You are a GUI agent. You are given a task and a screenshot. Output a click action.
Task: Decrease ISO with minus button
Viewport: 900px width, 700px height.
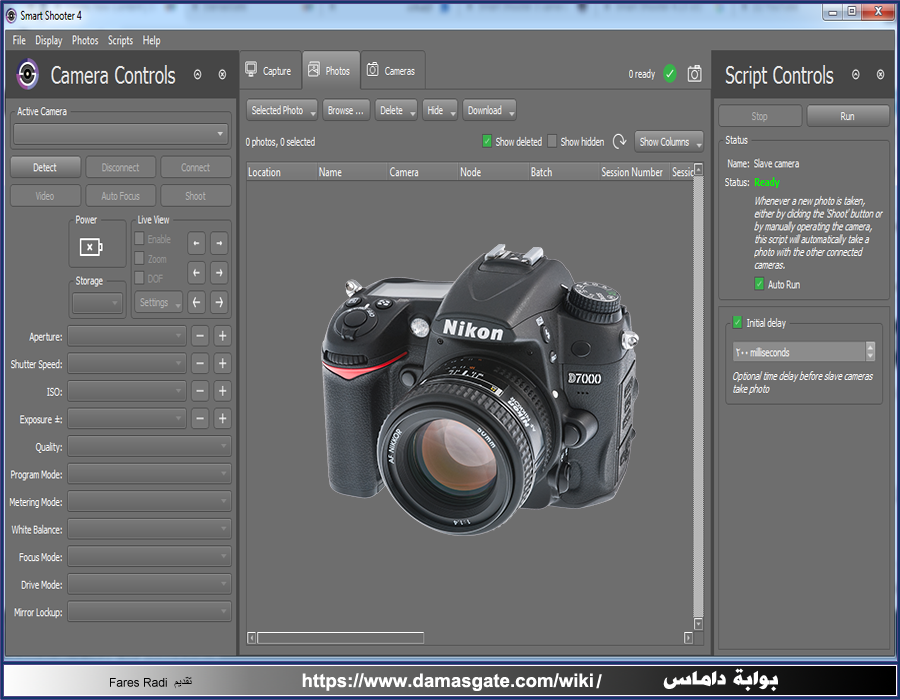coord(200,391)
